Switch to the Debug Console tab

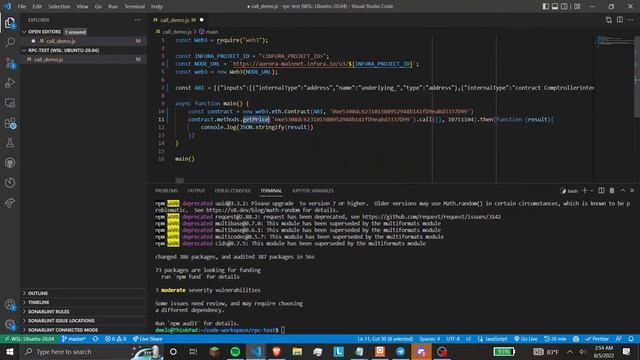tap(232, 191)
